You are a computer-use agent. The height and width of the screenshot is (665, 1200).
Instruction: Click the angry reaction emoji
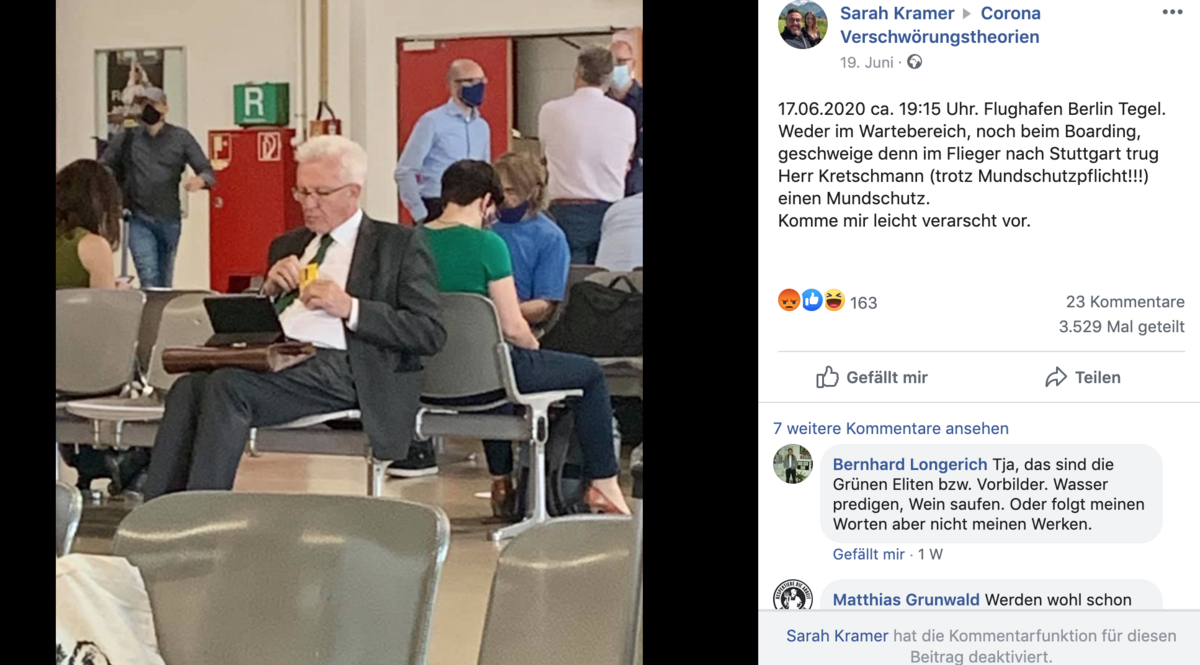click(789, 300)
